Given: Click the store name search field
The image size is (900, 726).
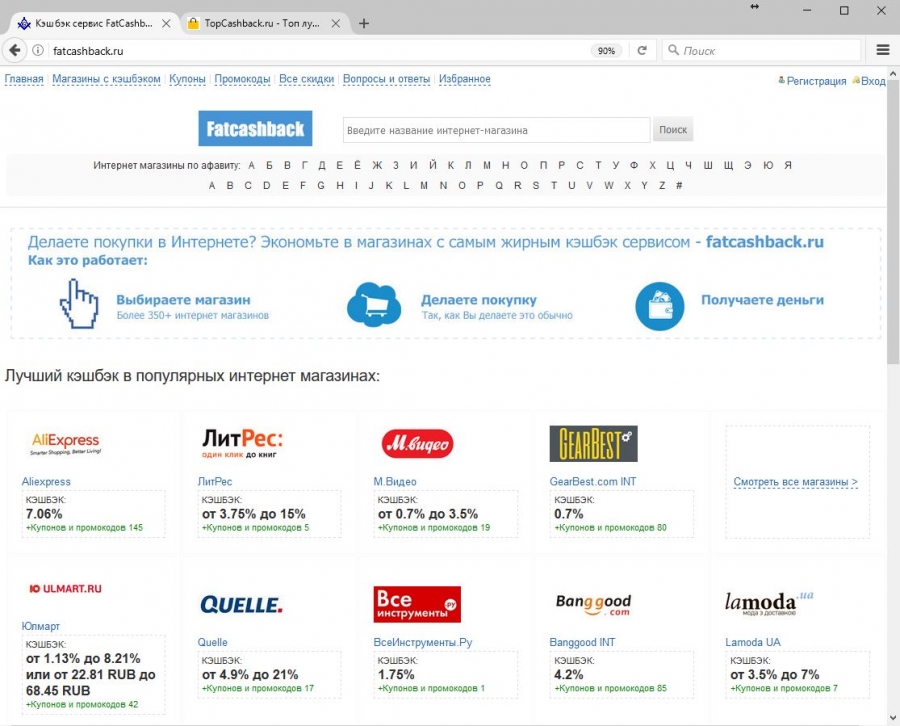Looking at the screenshot, I should click(496, 130).
